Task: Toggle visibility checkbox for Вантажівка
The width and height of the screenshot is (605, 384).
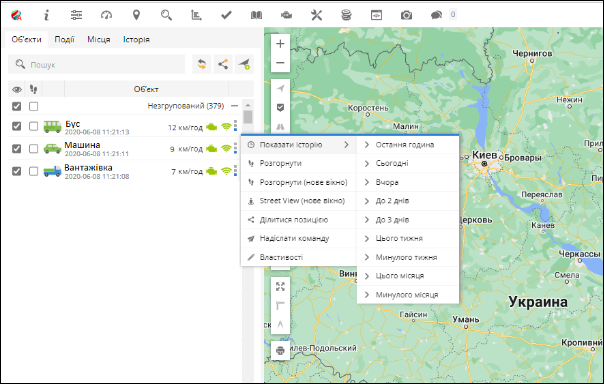Action: 17,171
